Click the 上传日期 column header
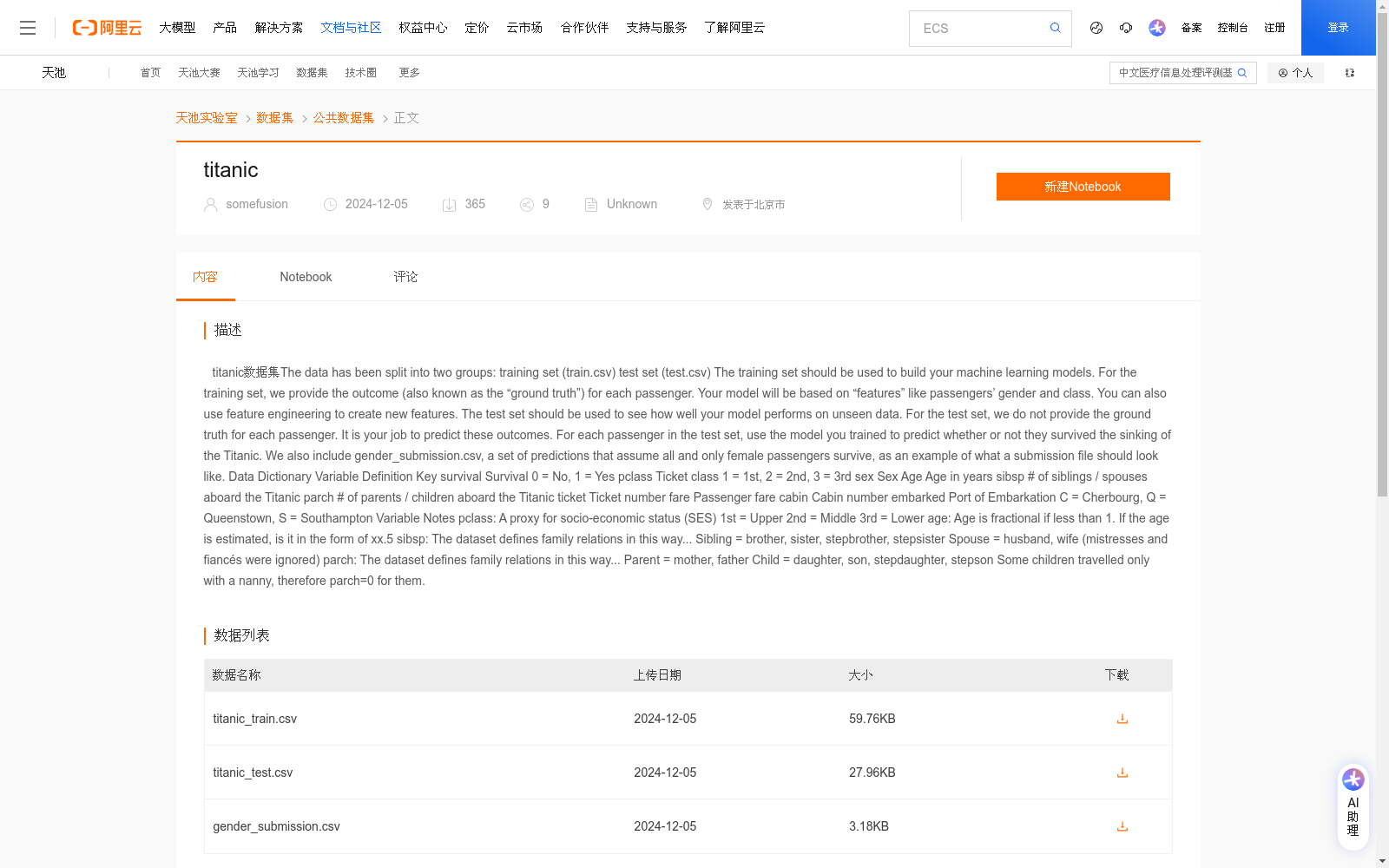Image resolution: width=1389 pixels, height=868 pixels. pyautogui.click(x=657, y=675)
